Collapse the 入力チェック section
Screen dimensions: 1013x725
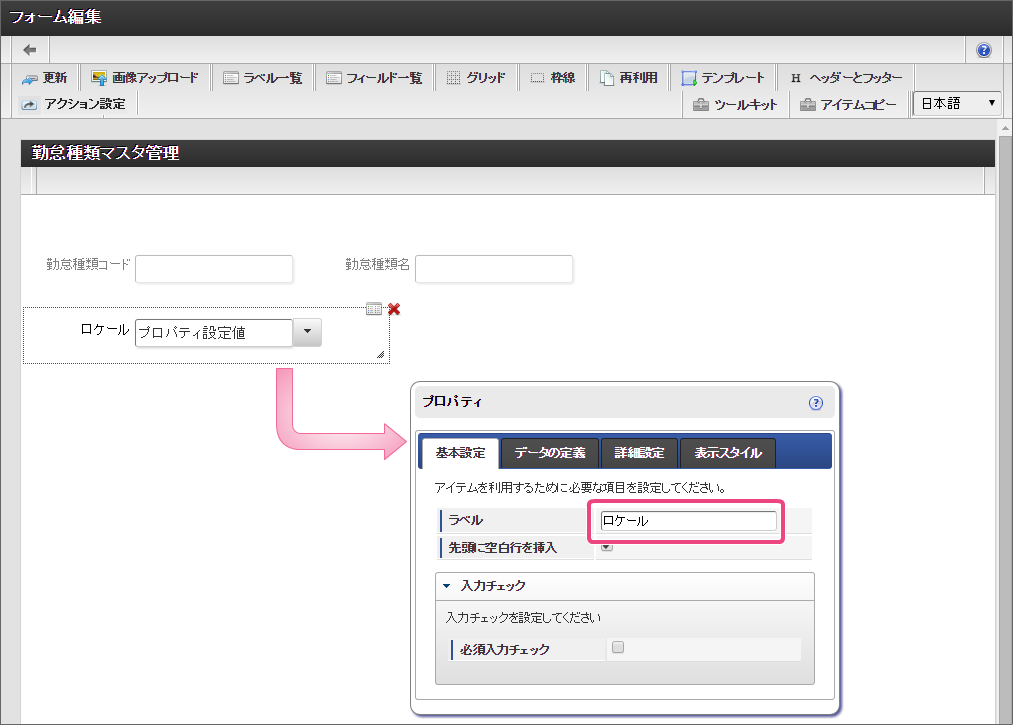tap(447, 586)
